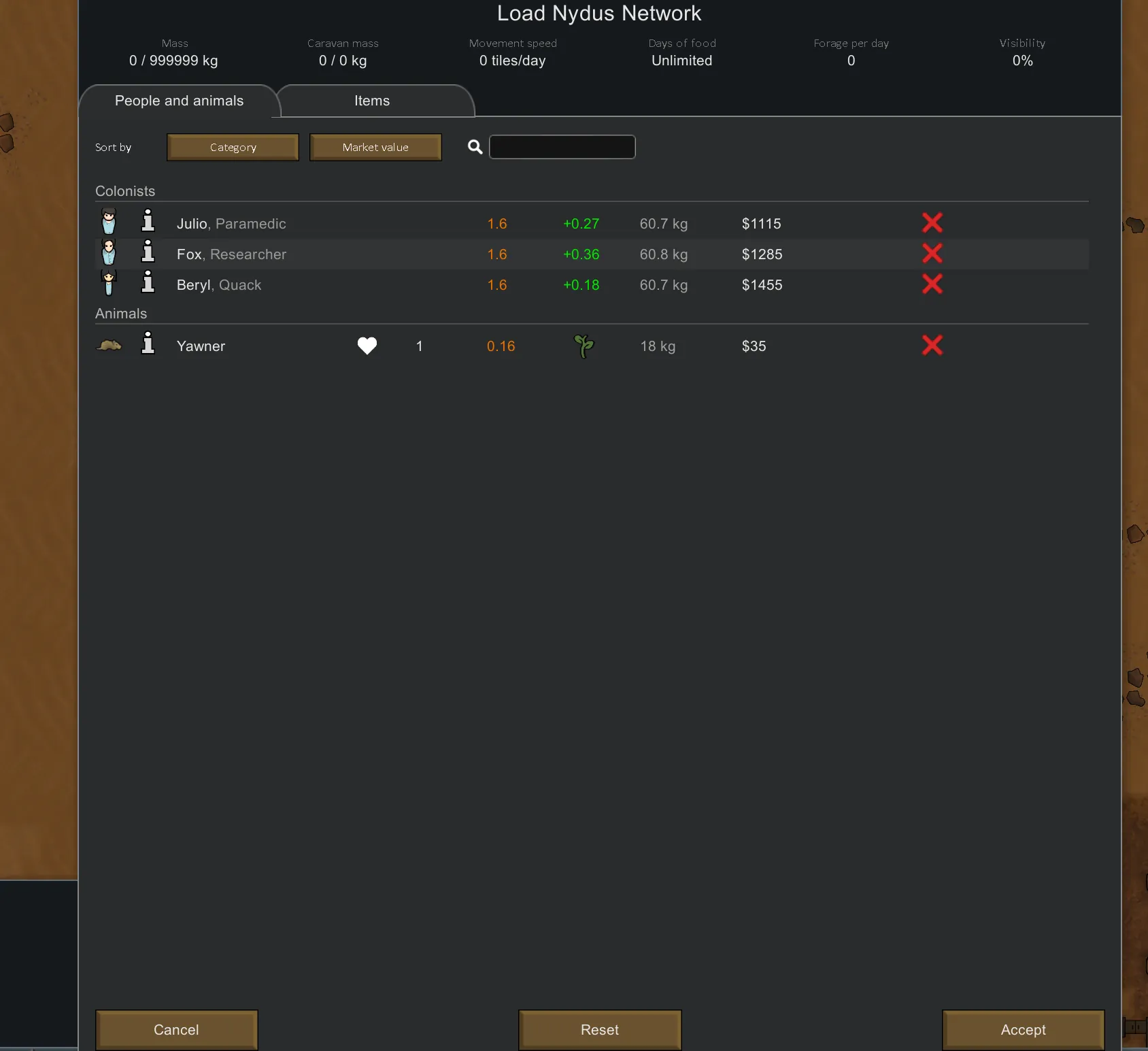1148x1051 pixels.
Task: Click Yawner's green plant diet icon
Action: (584, 346)
